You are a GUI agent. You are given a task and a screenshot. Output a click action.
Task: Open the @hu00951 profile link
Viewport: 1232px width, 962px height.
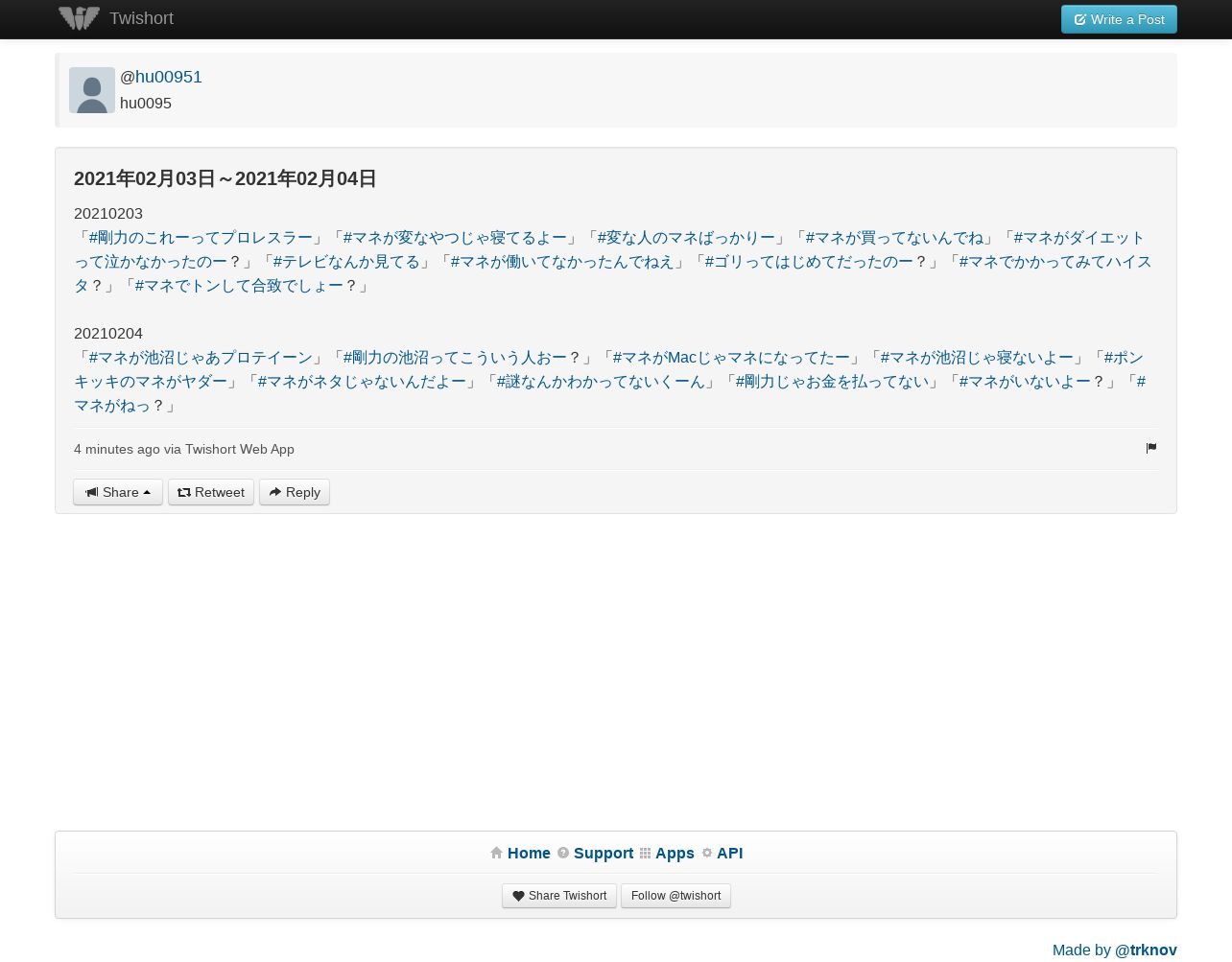click(169, 77)
